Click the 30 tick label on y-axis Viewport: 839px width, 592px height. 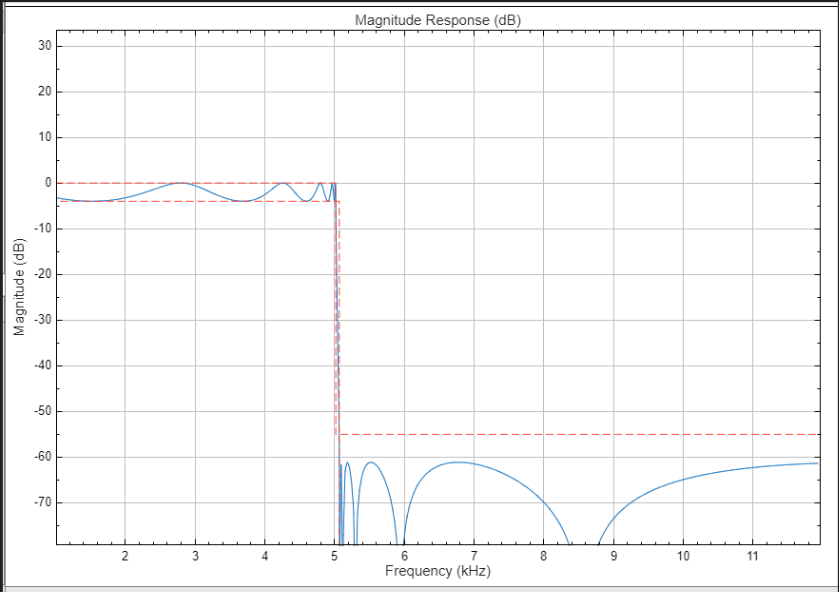tap(44, 46)
